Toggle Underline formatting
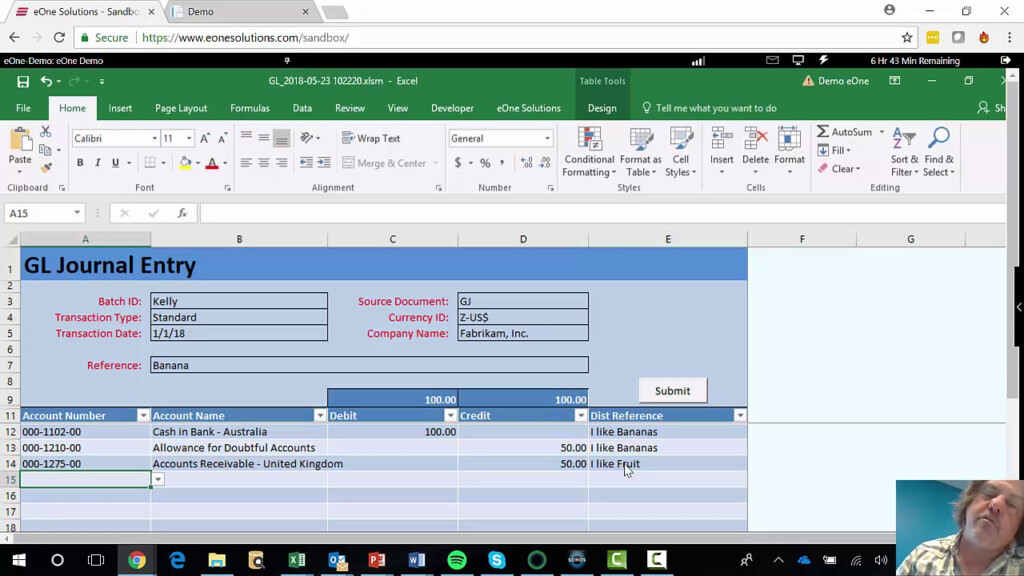1024x576 pixels. [x=116, y=163]
